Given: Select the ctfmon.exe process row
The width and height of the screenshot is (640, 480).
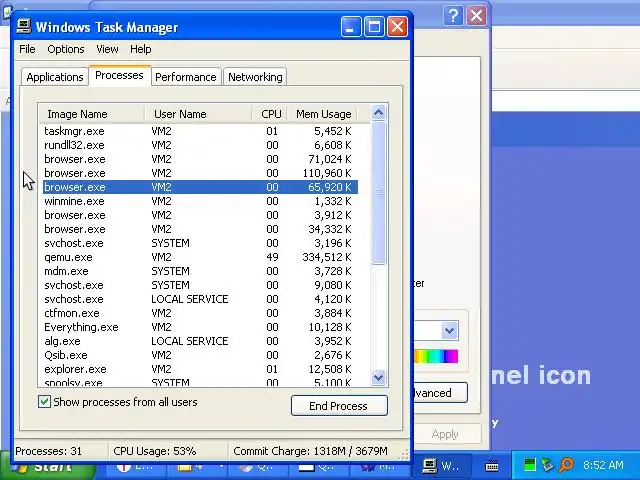Looking at the screenshot, I should tap(200, 313).
